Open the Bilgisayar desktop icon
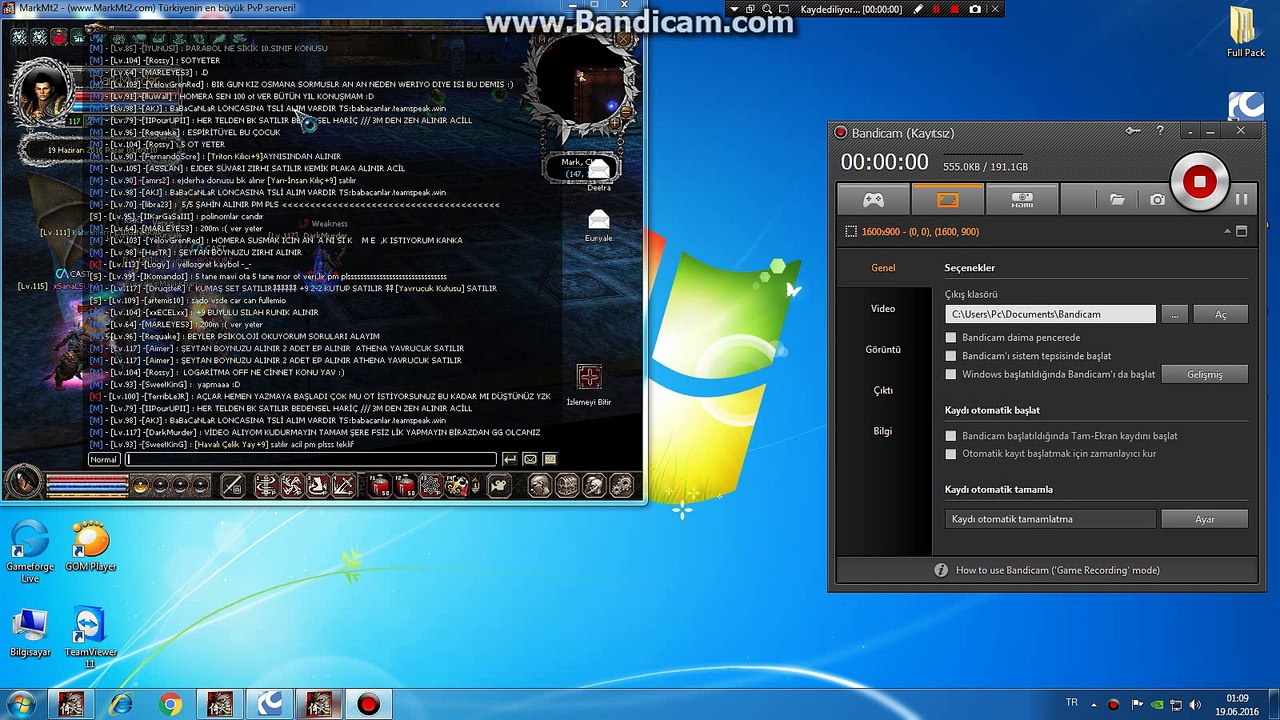The width and height of the screenshot is (1280, 720). point(30,632)
